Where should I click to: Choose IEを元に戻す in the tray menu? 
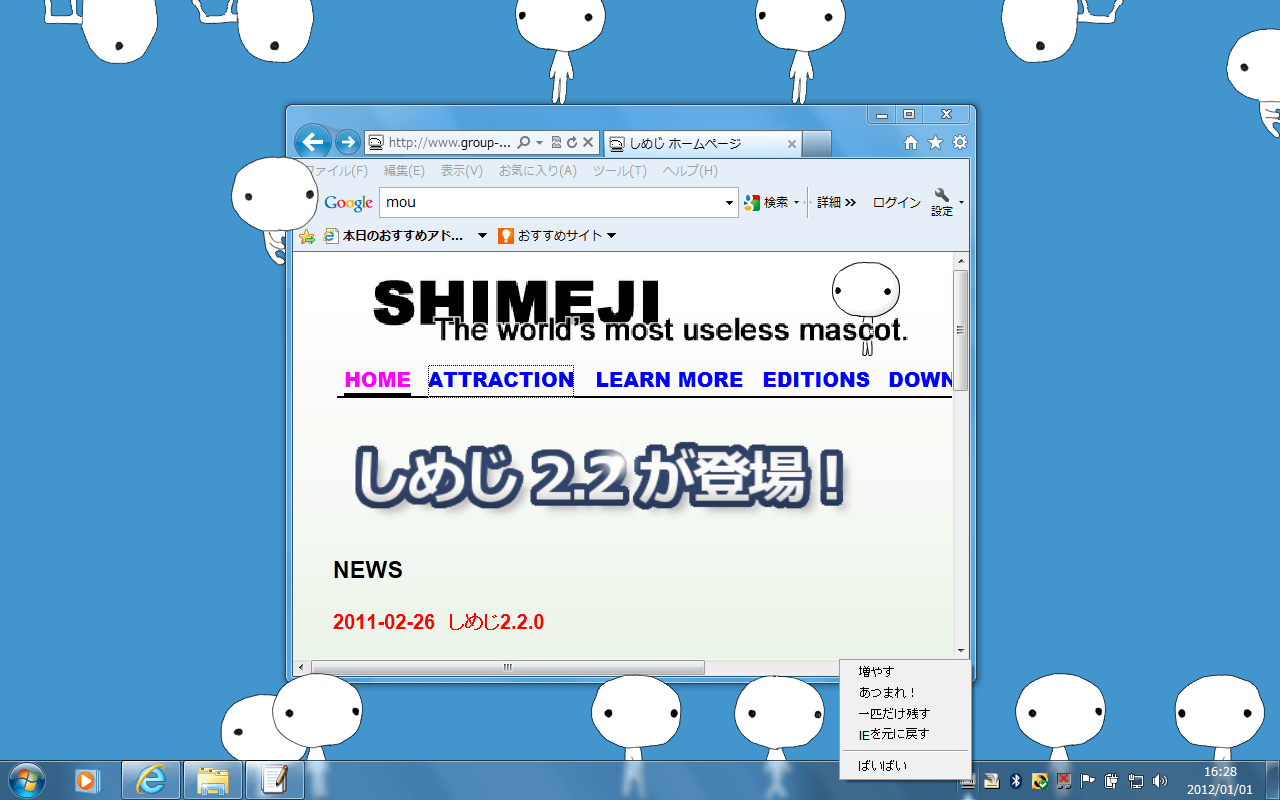[x=905, y=734]
